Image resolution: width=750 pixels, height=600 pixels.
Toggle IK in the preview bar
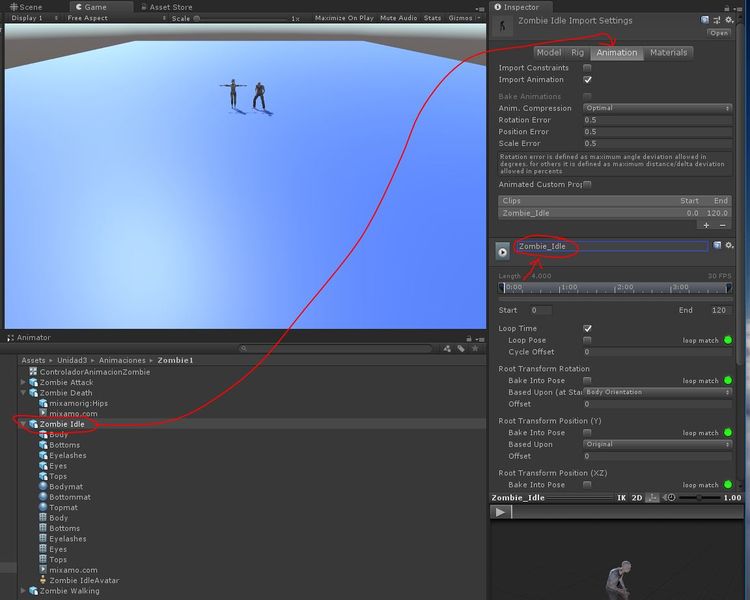tap(621, 498)
